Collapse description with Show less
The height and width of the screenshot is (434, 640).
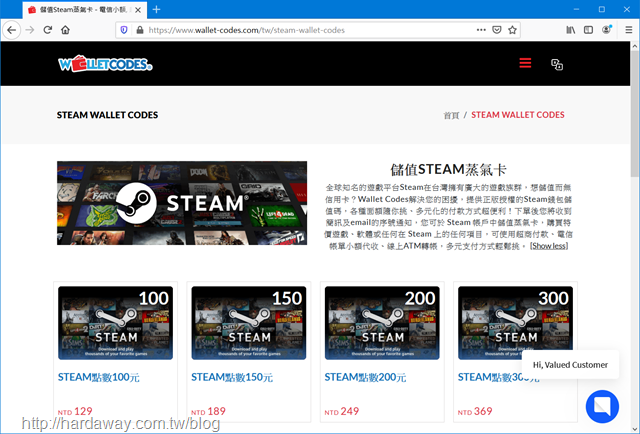coord(549,246)
